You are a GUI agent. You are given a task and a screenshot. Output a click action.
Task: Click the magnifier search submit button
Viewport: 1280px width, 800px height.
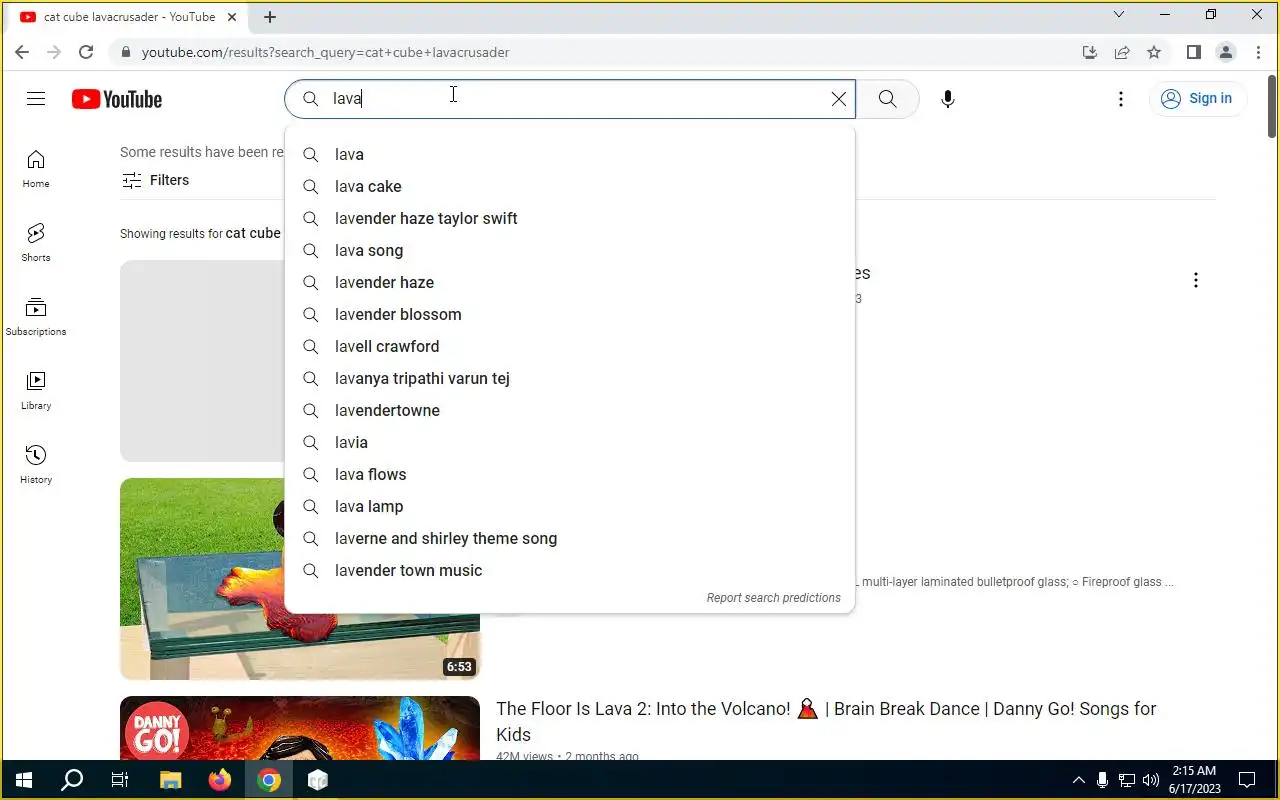click(887, 99)
